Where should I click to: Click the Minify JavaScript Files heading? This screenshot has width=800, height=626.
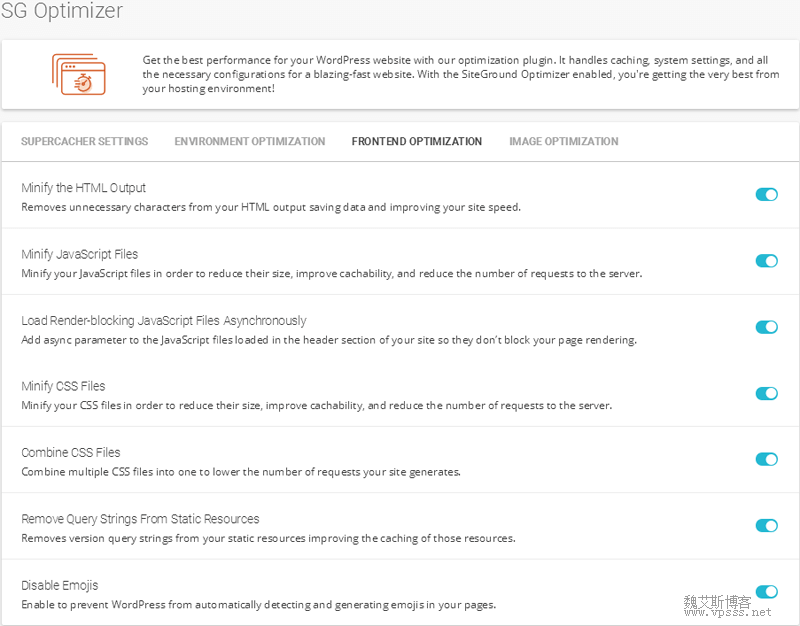click(80, 254)
